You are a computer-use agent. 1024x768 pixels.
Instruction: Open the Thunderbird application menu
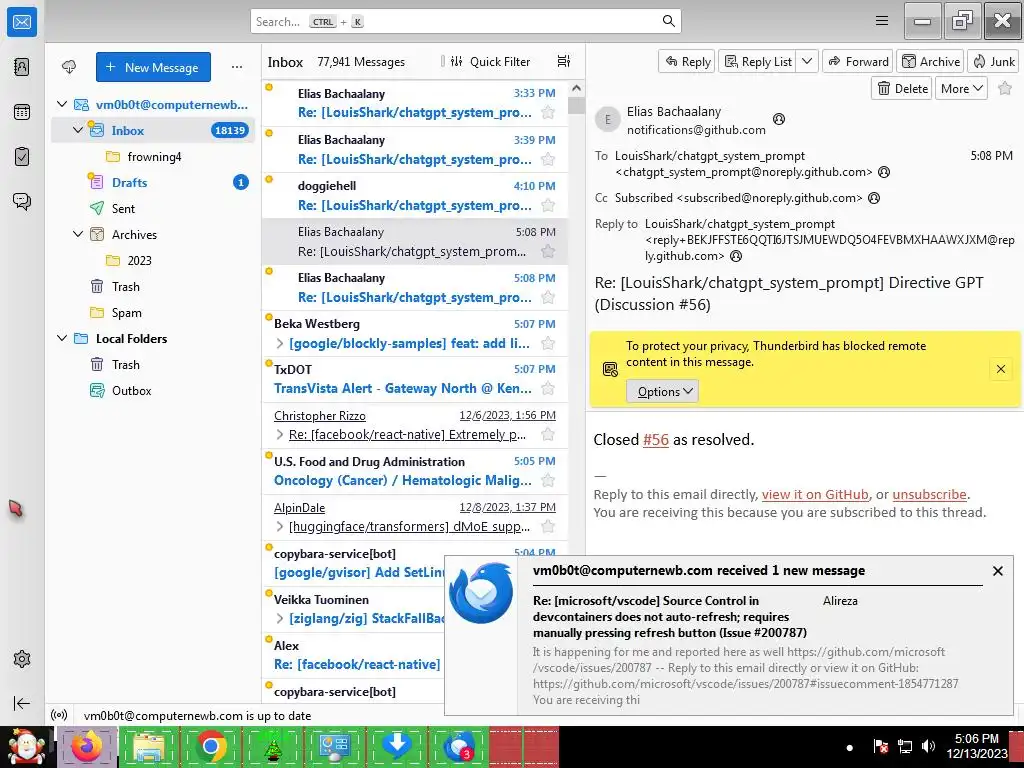coord(882,21)
